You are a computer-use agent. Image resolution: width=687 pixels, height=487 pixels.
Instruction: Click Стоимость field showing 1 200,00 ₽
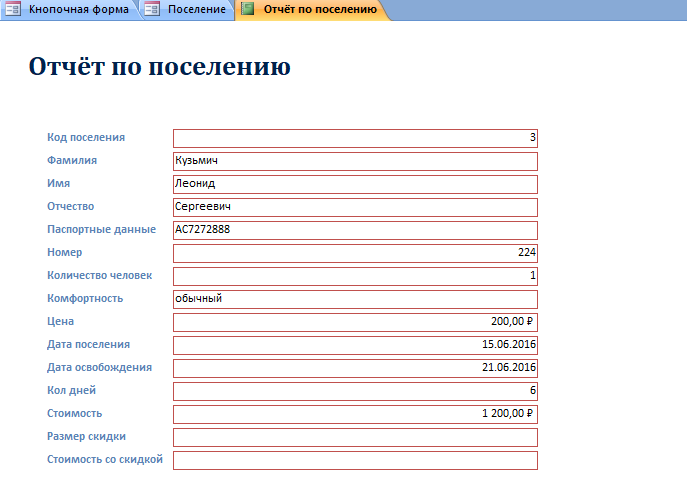click(355, 414)
